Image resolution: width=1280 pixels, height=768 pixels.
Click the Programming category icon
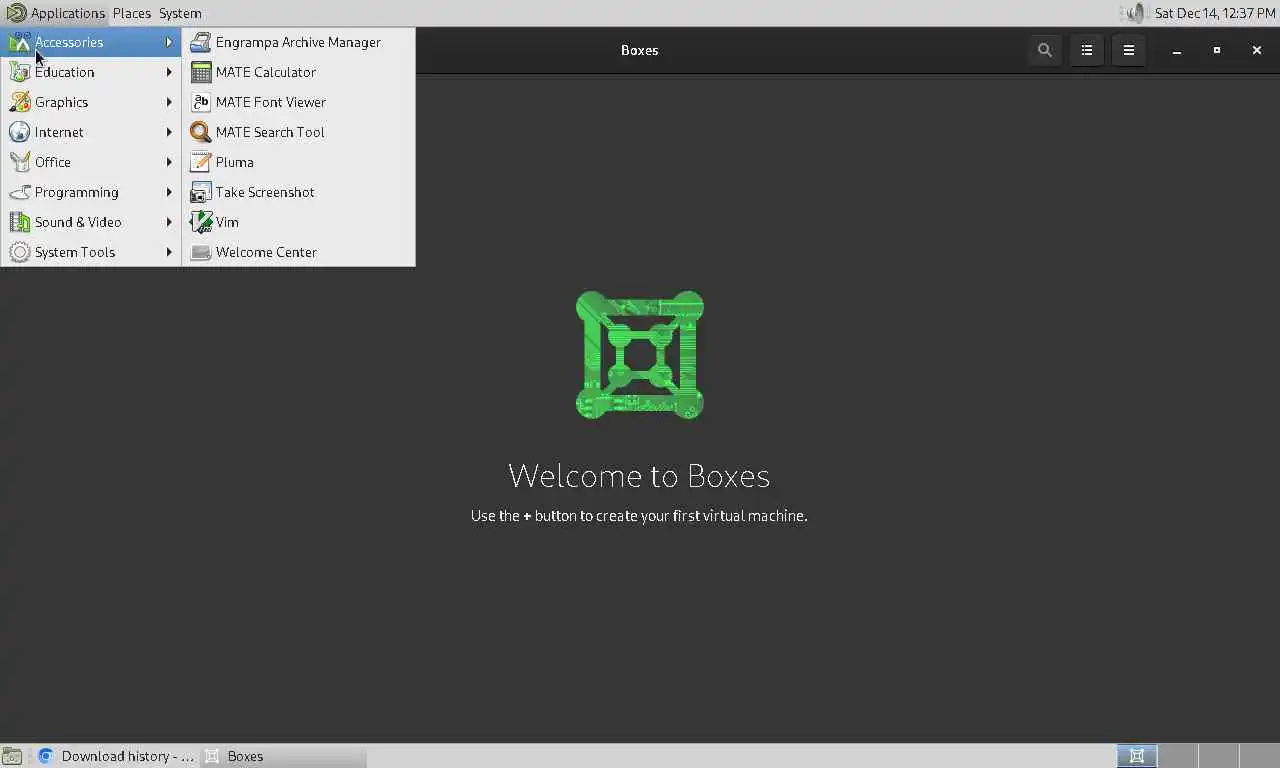(19, 192)
